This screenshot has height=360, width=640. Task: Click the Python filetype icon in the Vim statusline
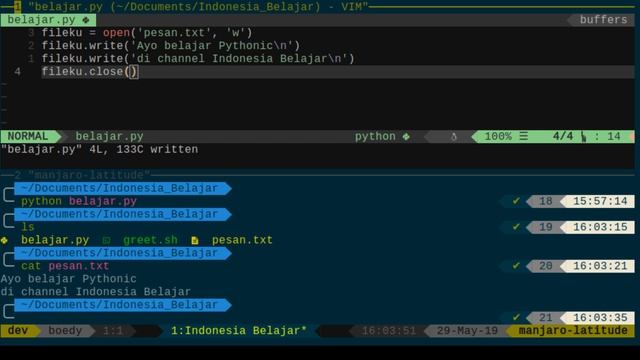tap(406, 137)
